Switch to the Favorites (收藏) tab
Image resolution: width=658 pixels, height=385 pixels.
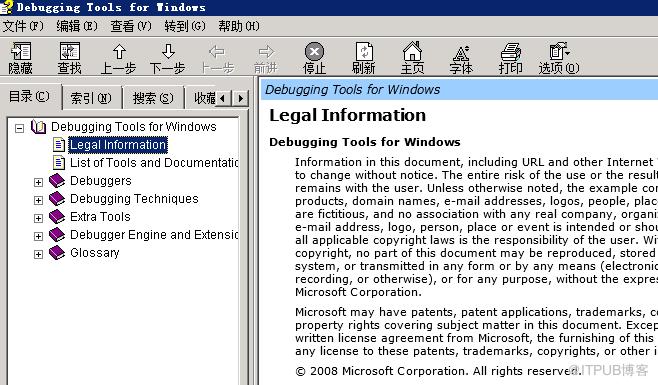click(x=204, y=98)
